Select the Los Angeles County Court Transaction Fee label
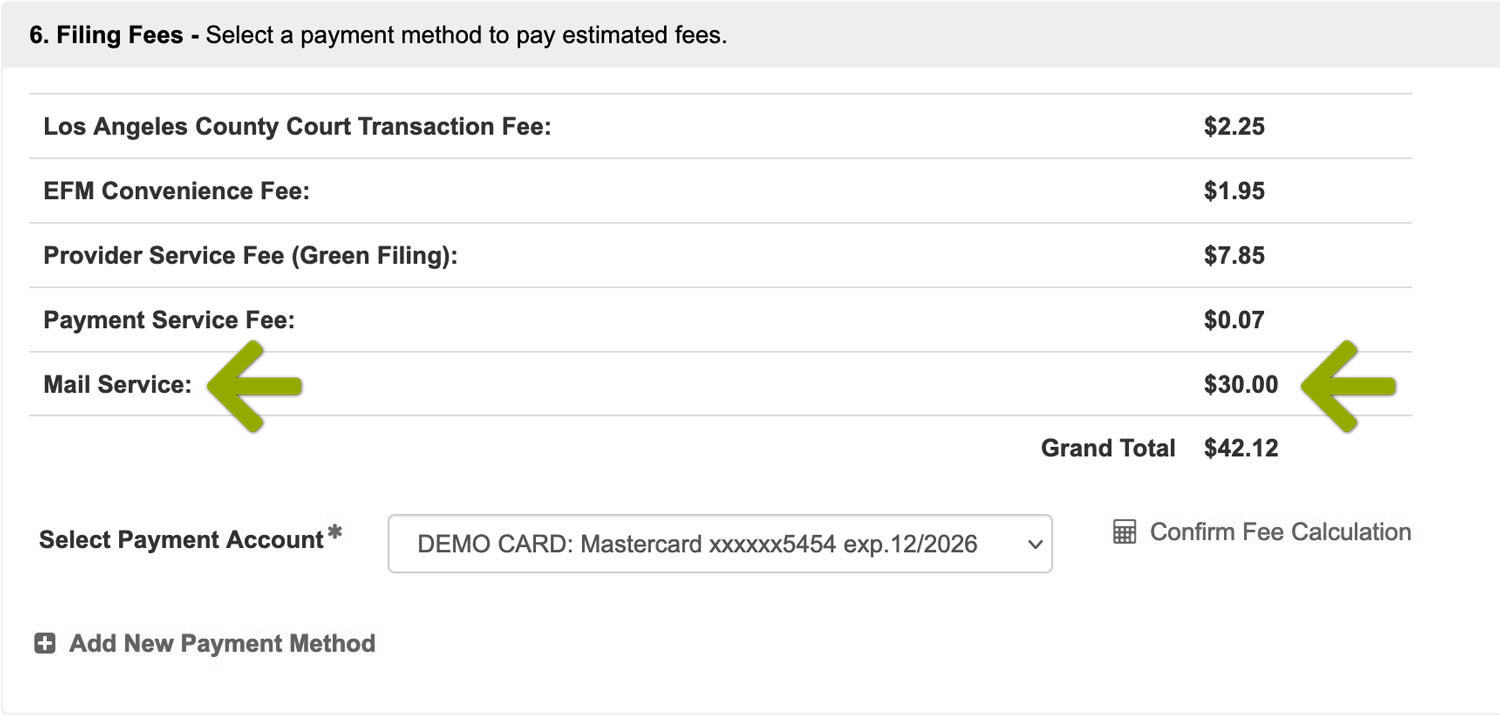The width and height of the screenshot is (1500, 715). (x=297, y=127)
